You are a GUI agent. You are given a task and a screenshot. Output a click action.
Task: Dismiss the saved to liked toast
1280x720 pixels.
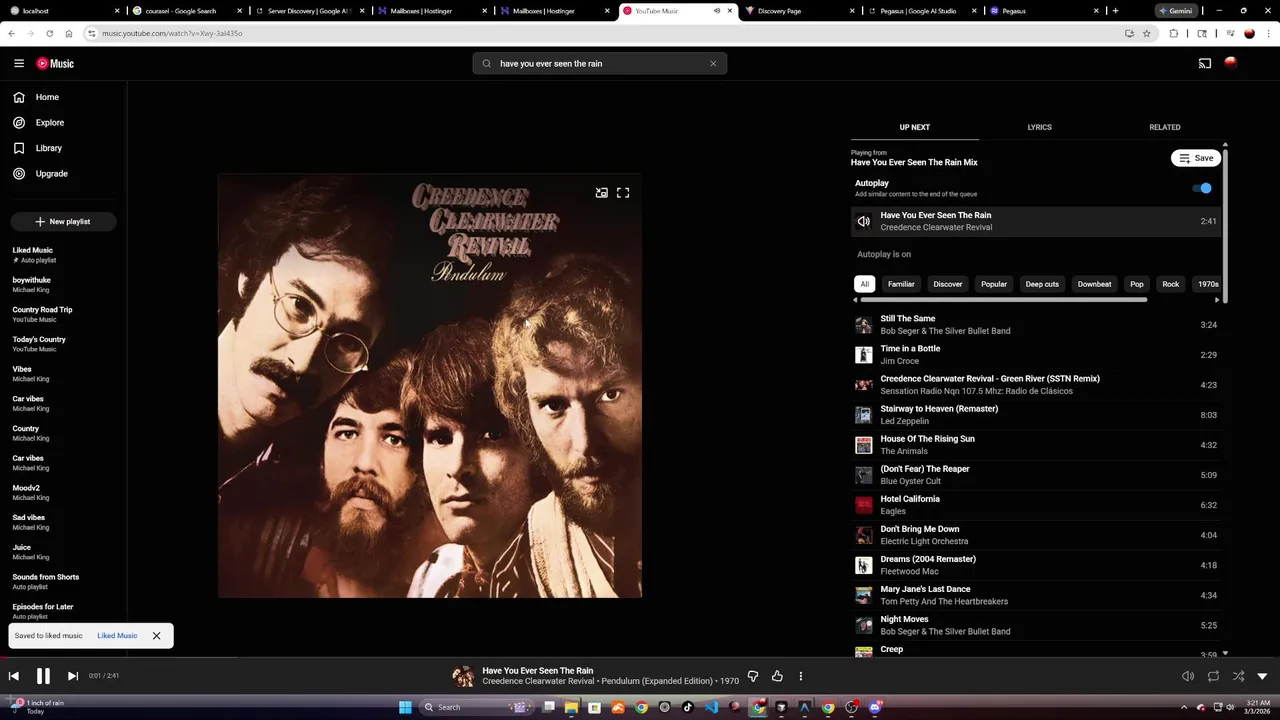click(156, 636)
